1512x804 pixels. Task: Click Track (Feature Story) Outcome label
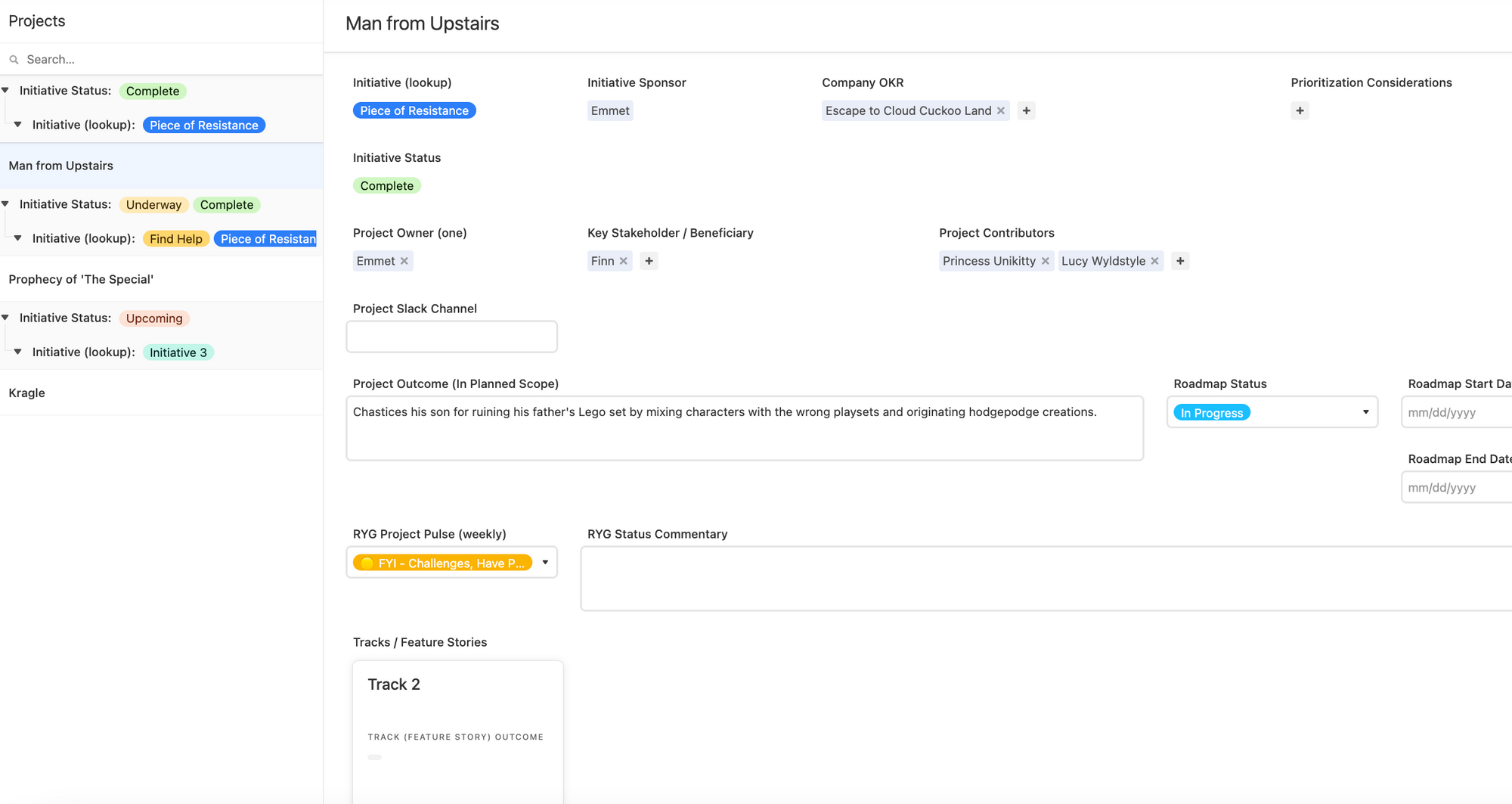click(456, 737)
